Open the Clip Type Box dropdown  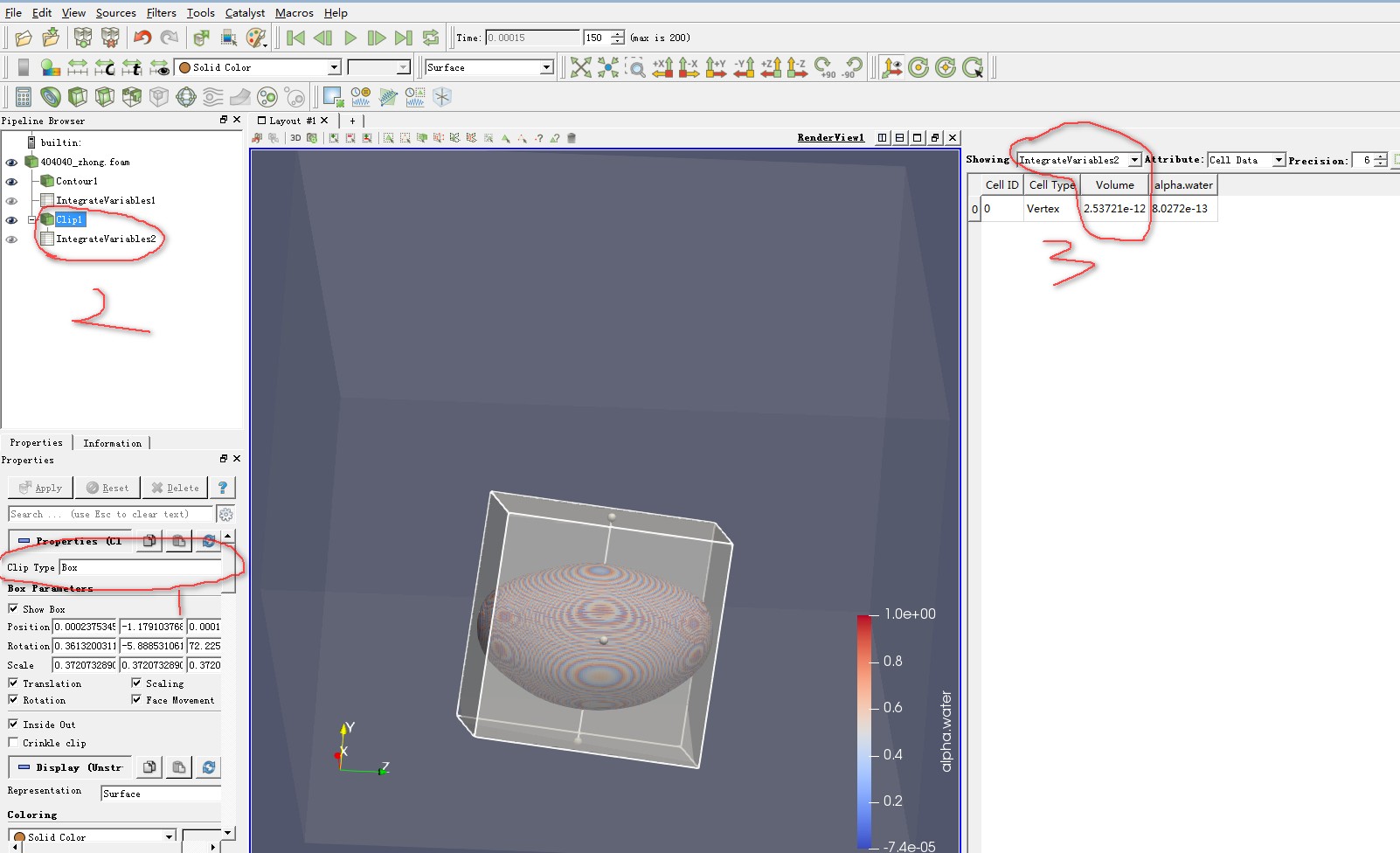140,567
